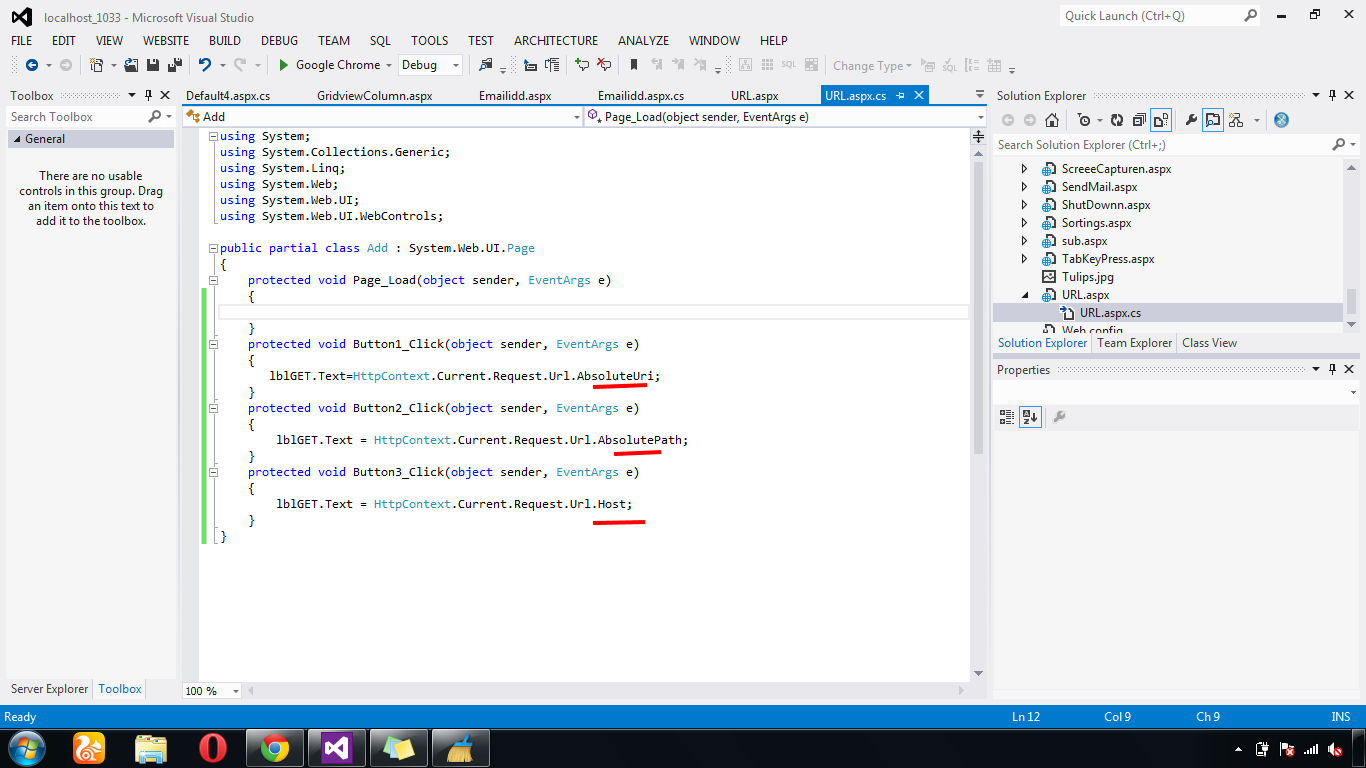
Task: Click the New Project toolbar icon
Action: pos(96,65)
